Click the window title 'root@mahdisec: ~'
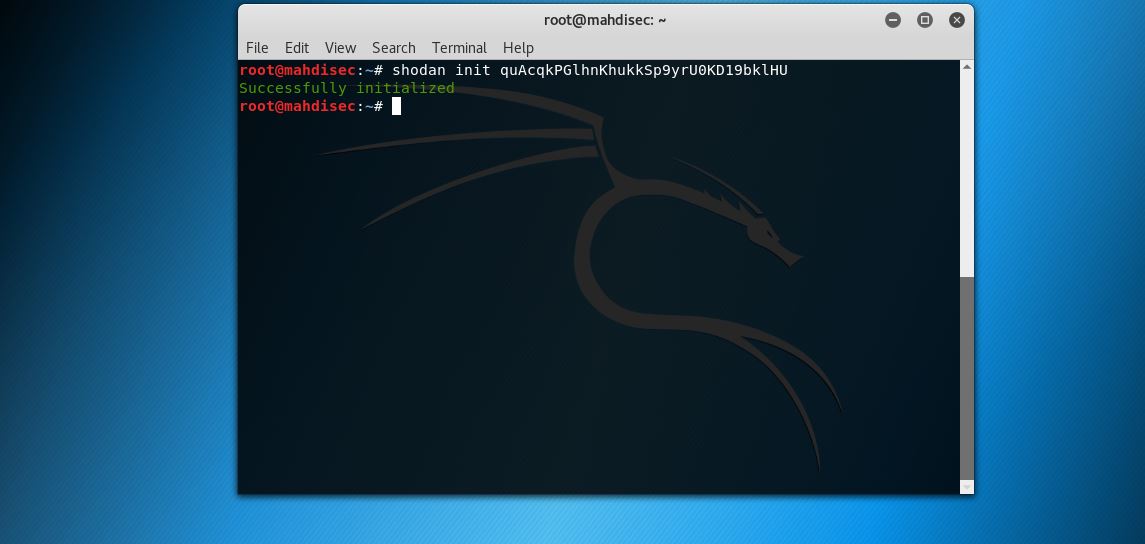Viewport: 1145px width, 544px height. (605, 20)
